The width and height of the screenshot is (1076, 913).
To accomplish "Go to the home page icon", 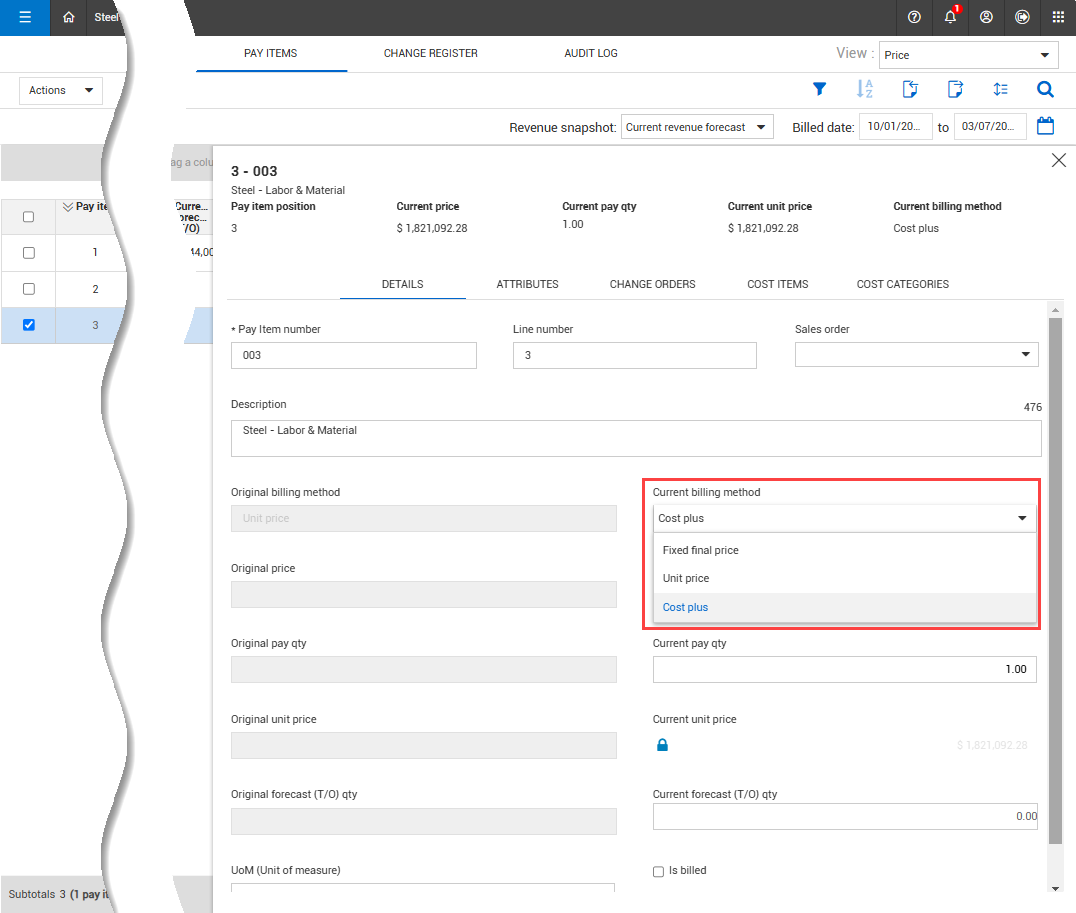I will click(x=68, y=17).
